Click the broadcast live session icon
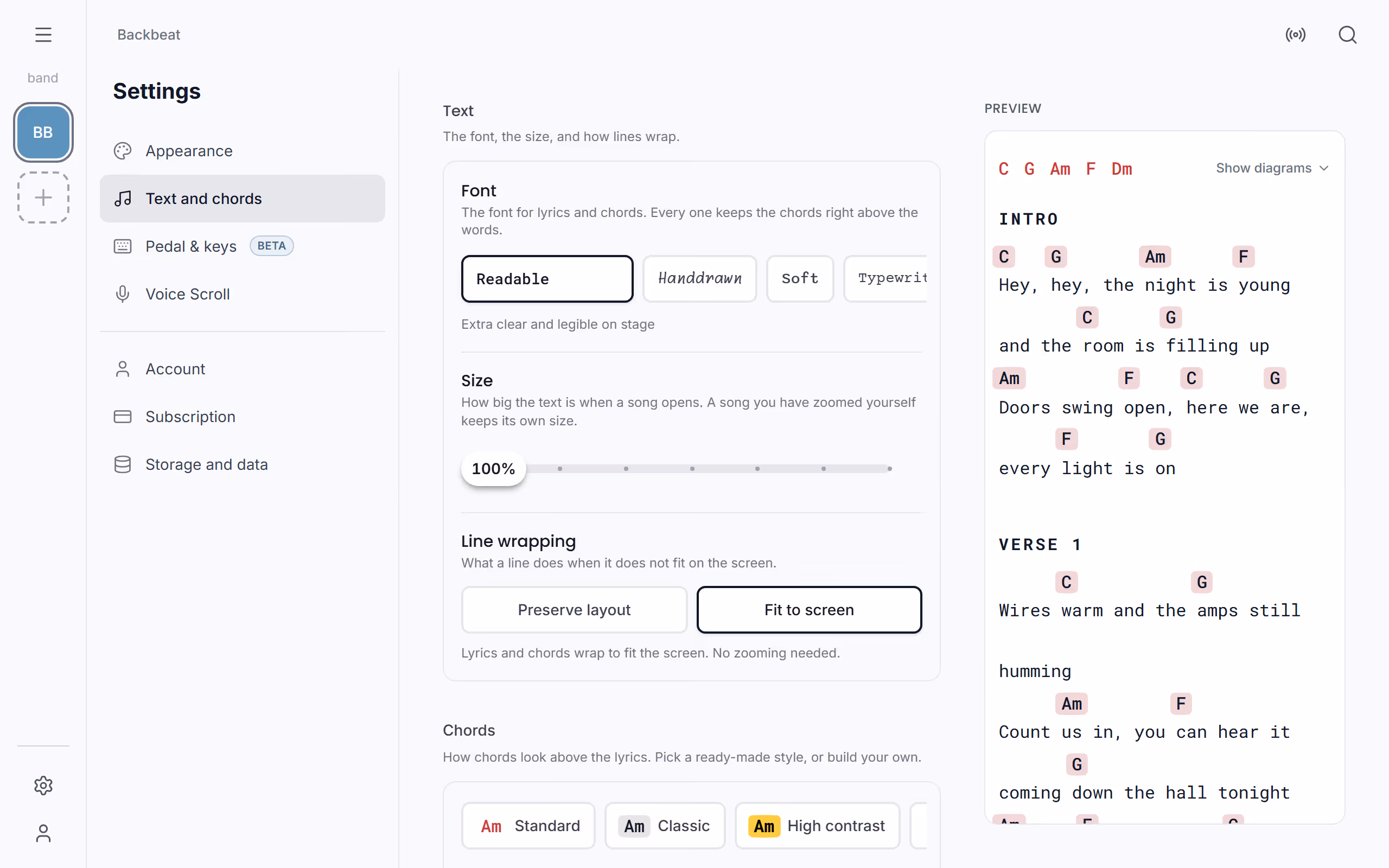 (1296, 34)
